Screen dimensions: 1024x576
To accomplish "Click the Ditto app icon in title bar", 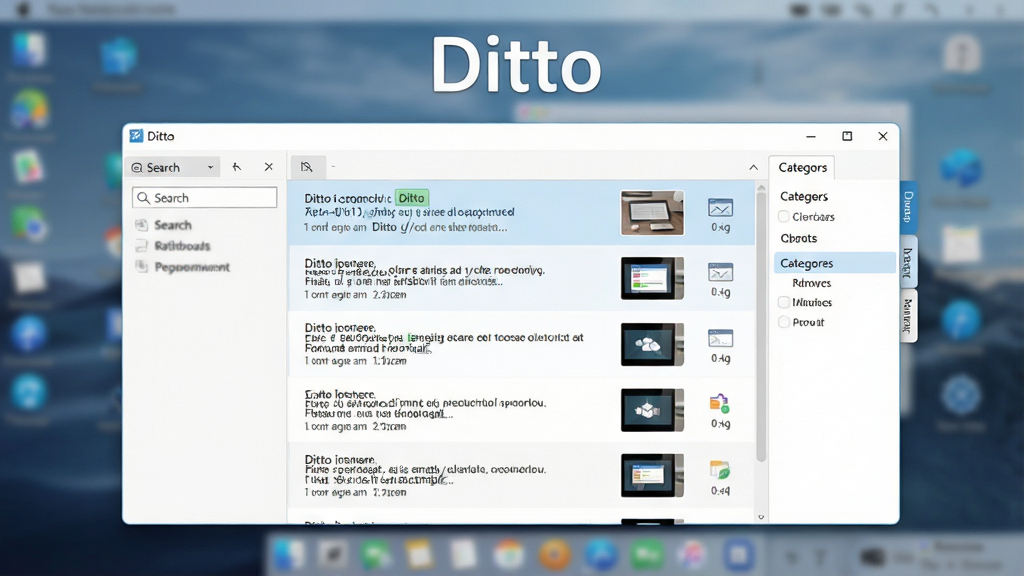I will point(136,136).
